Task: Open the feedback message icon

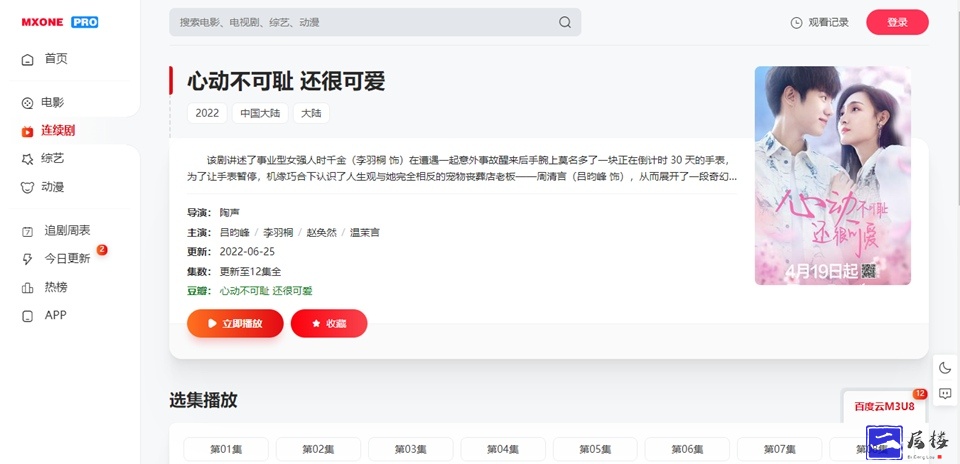Action: [x=945, y=394]
